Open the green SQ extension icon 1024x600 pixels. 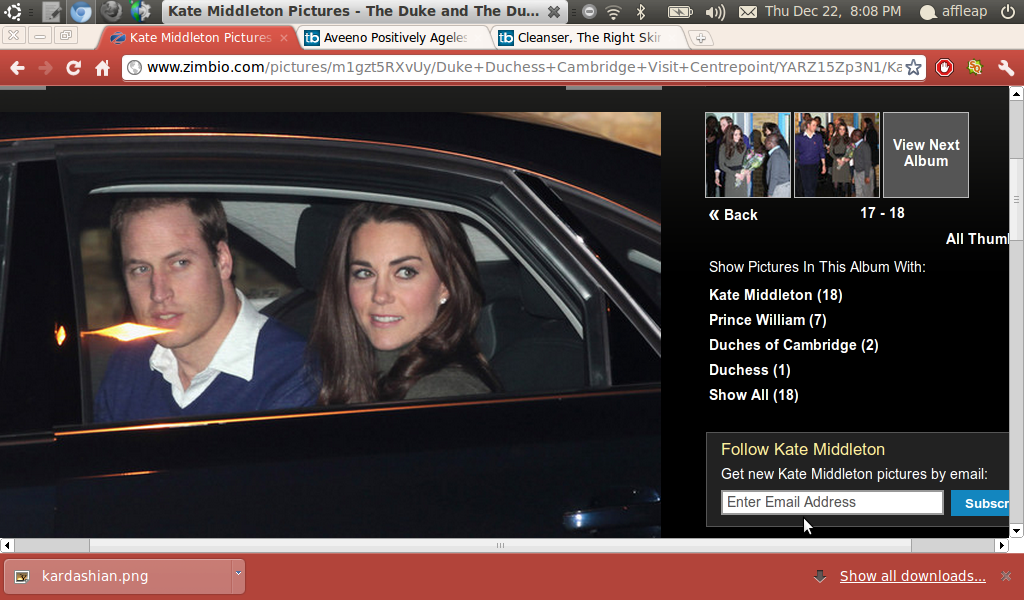point(975,67)
